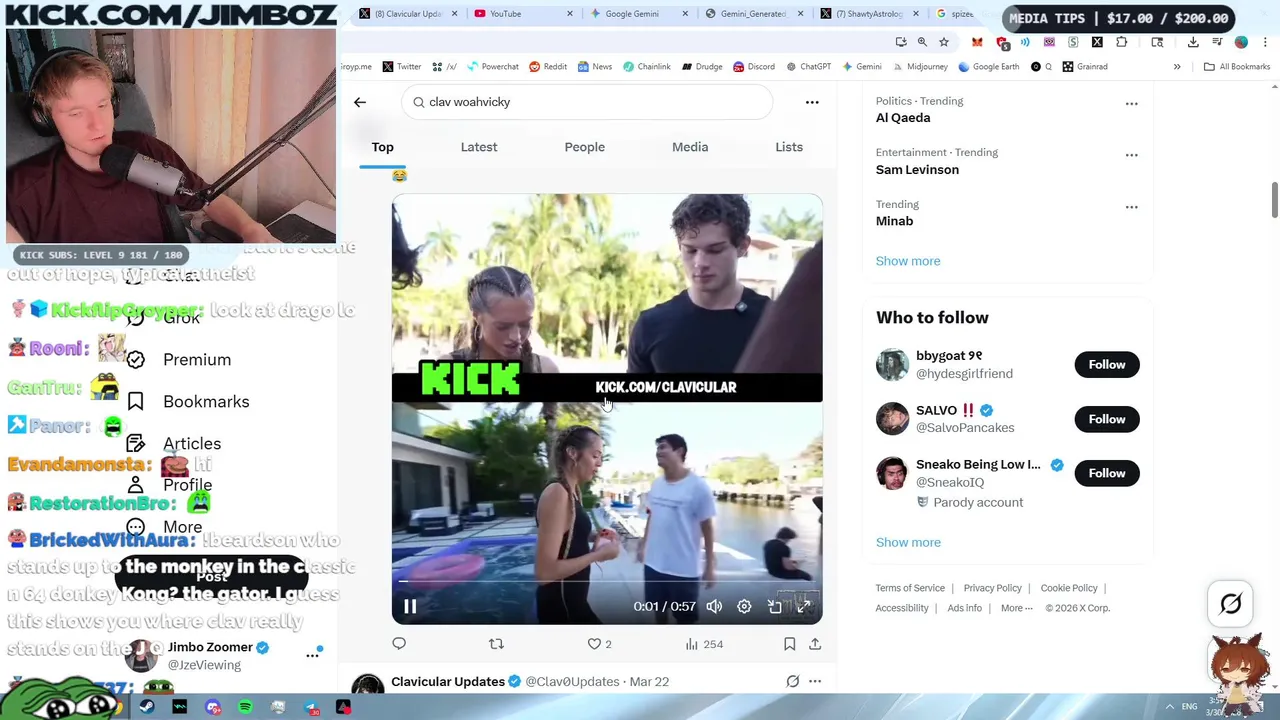Open the ChatGPT bookmark
The image size is (1280, 720).
(x=809, y=67)
